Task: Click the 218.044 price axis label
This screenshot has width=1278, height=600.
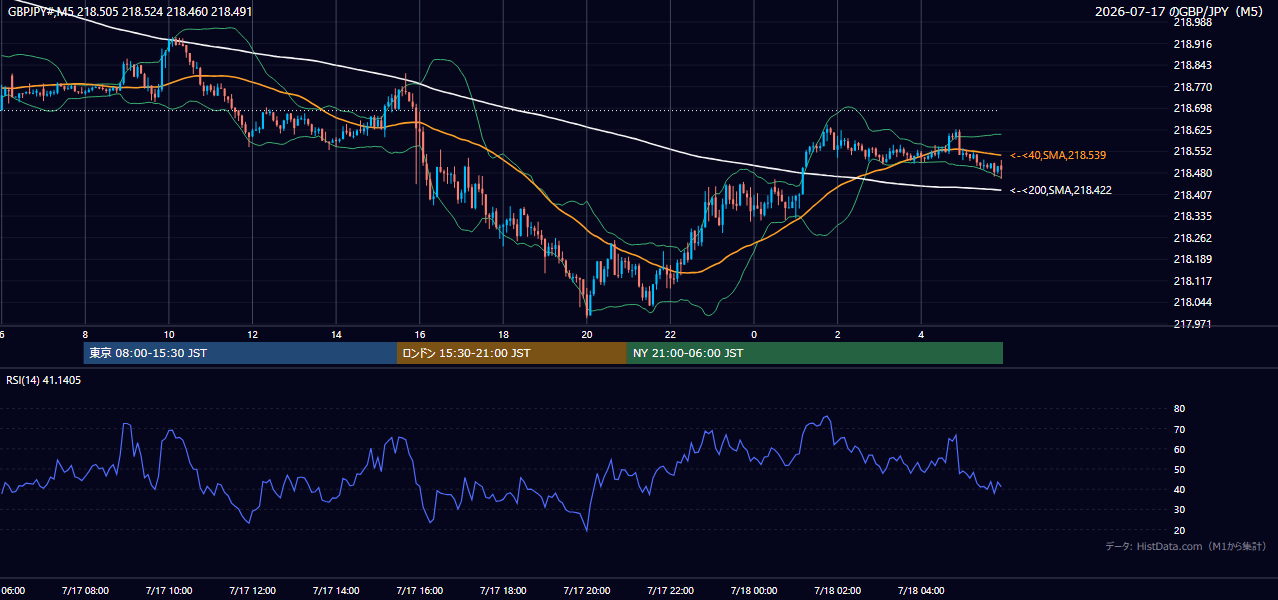Action: (x=1192, y=302)
